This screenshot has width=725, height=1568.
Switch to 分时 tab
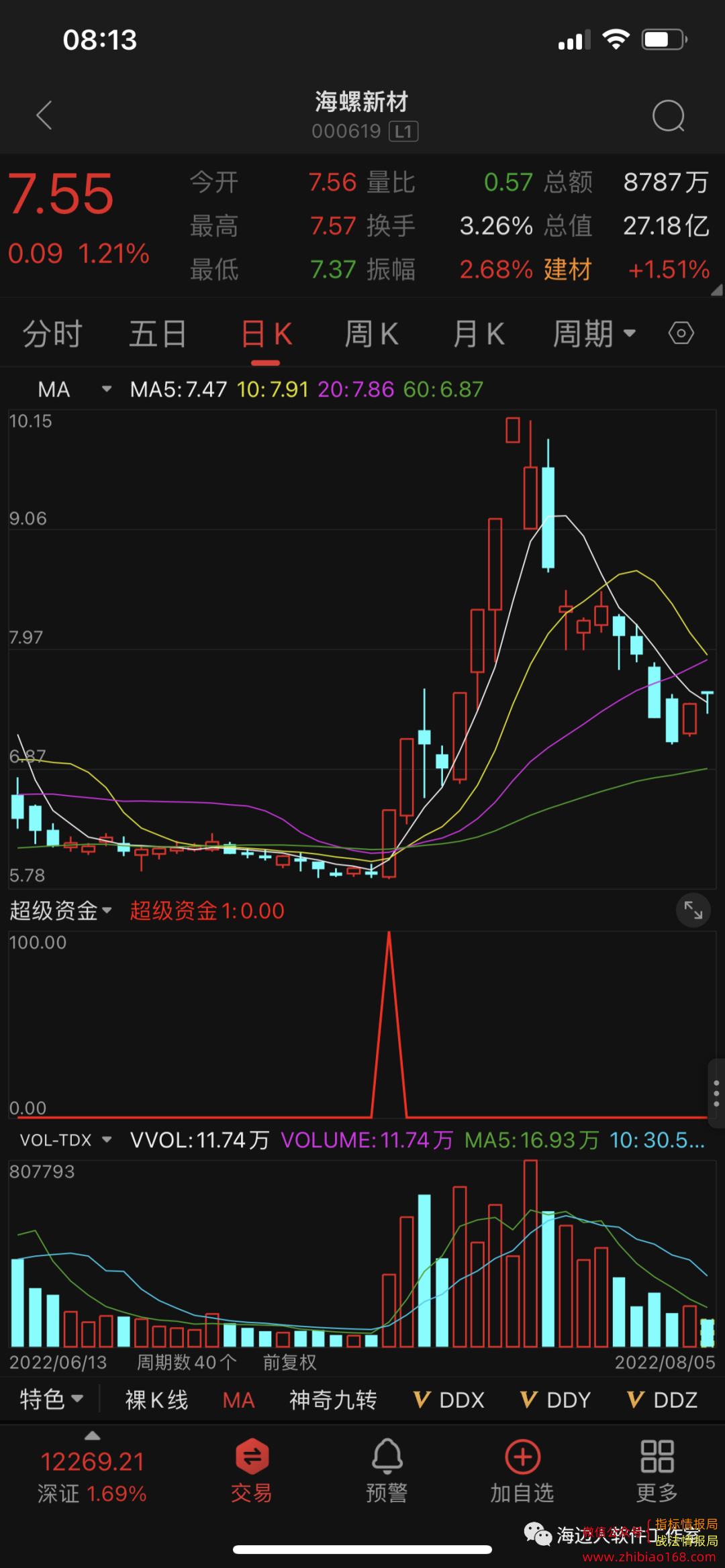coord(52,333)
